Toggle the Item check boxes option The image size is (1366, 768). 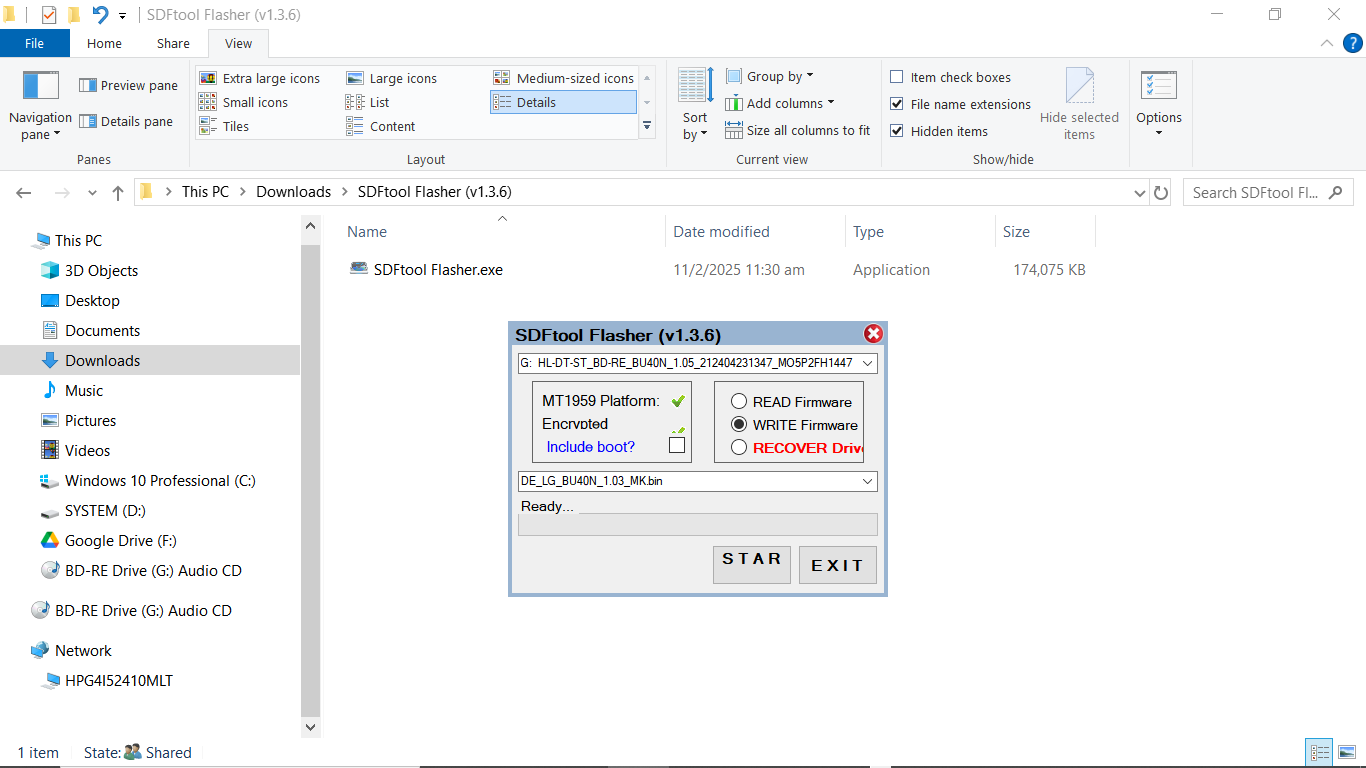897,77
